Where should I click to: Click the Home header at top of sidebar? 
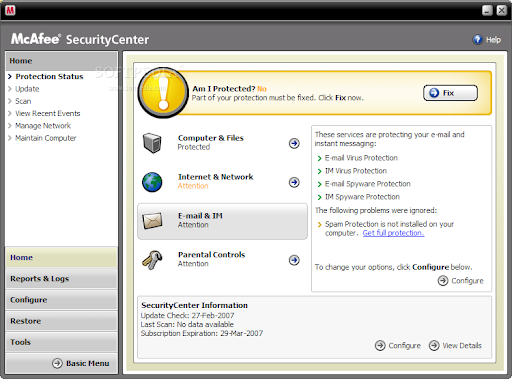click(x=61, y=61)
